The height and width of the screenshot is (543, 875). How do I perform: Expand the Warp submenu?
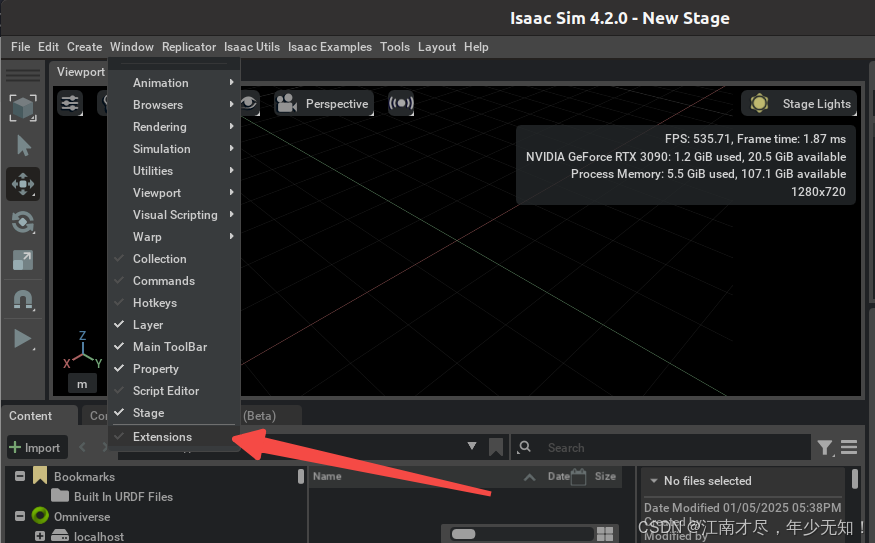pyautogui.click(x=174, y=237)
